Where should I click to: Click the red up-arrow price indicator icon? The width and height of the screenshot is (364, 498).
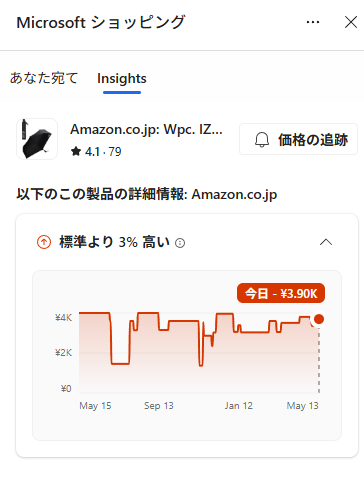pos(44,242)
